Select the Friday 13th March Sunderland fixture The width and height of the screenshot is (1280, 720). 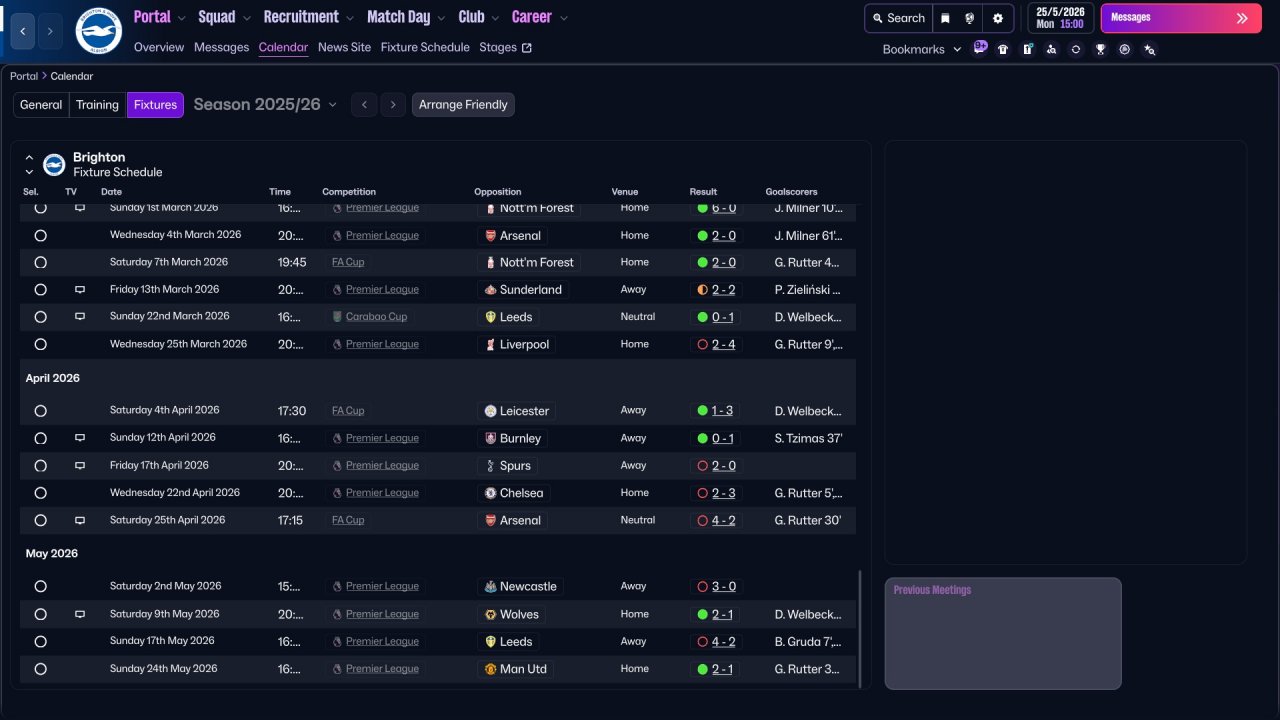(40, 290)
